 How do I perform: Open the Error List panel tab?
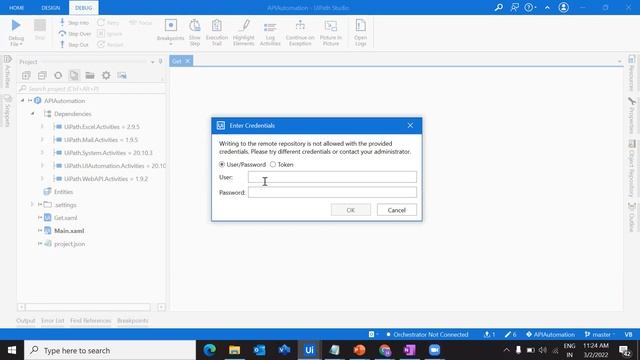53,321
